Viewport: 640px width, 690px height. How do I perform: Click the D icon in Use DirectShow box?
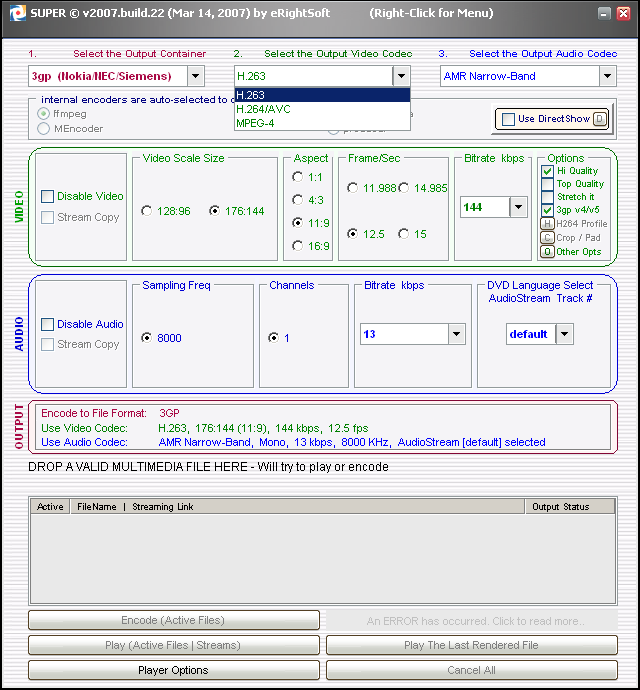click(x=600, y=119)
